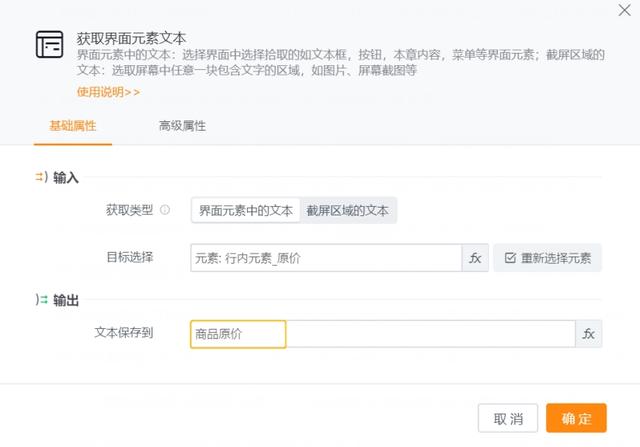
Task: Select the 截屏区域的文本 option
Action: [x=347, y=211]
